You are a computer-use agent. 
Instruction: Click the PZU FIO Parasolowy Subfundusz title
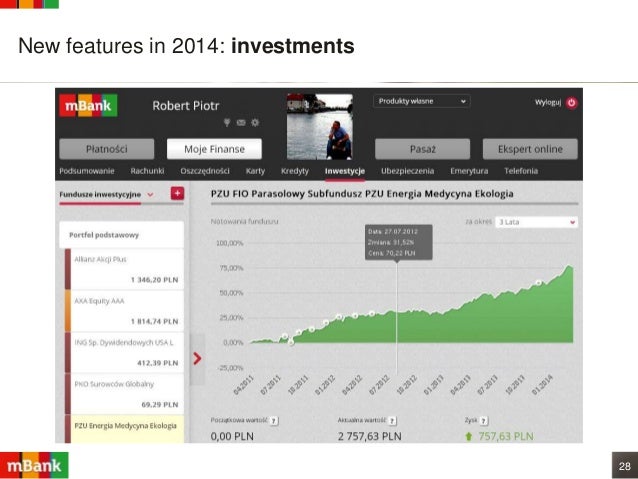pyautogui.click(x=362, y=194)
